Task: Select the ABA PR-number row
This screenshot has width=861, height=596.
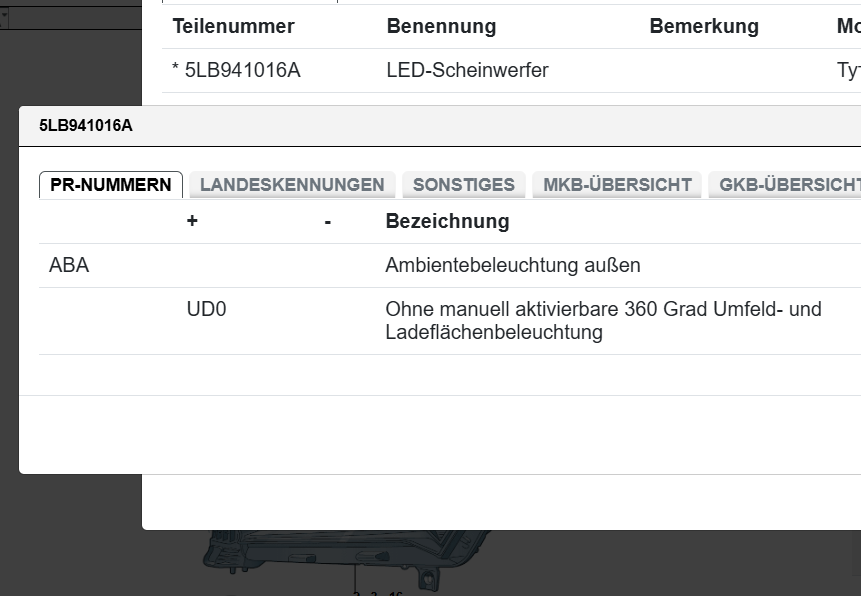Action: [69, 265]
